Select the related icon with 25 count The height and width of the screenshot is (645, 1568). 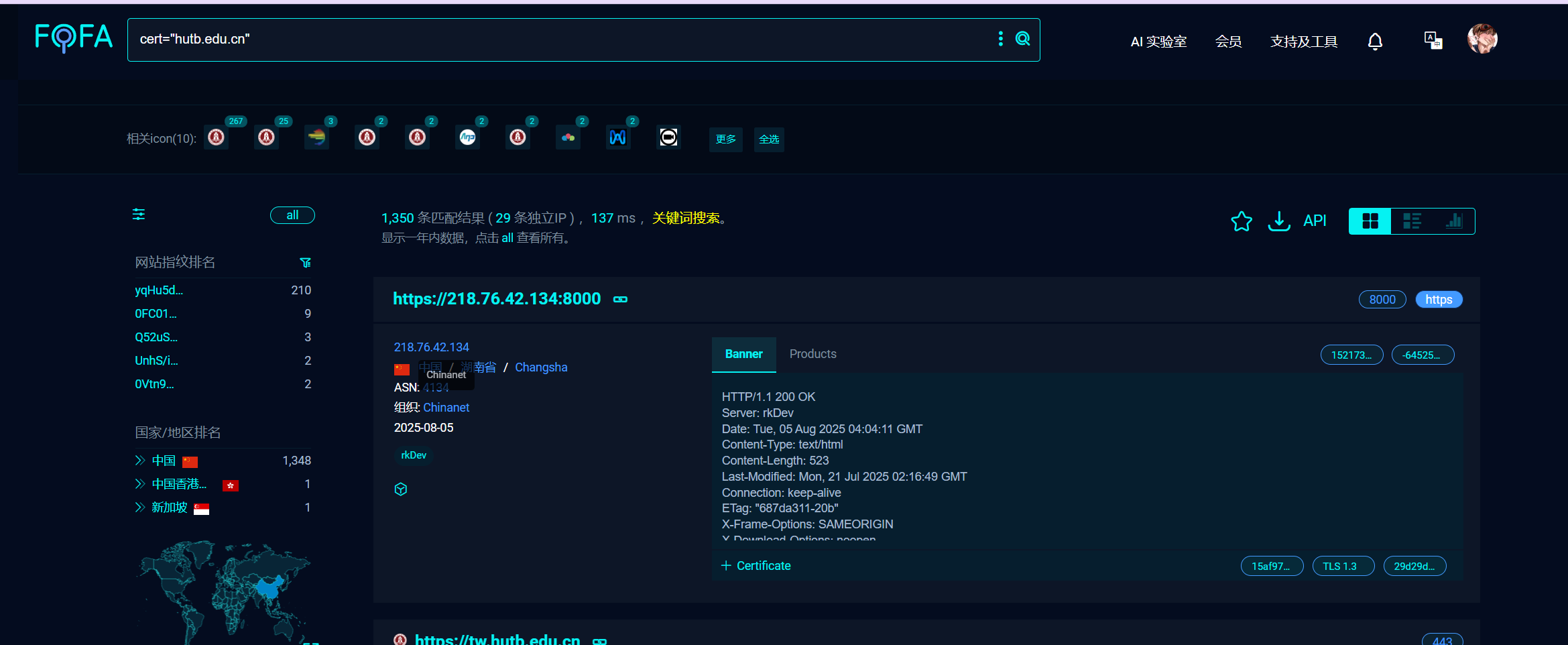(x=266, y=137)
